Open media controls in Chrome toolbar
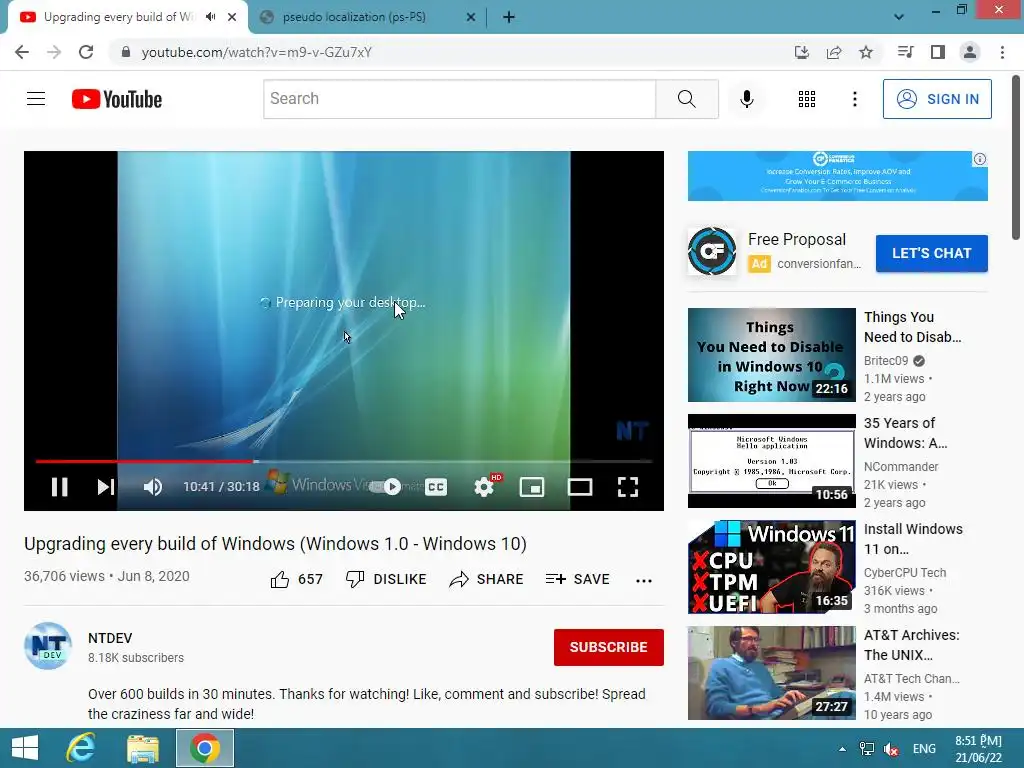1024x768 pixels. tap(905, 52)
